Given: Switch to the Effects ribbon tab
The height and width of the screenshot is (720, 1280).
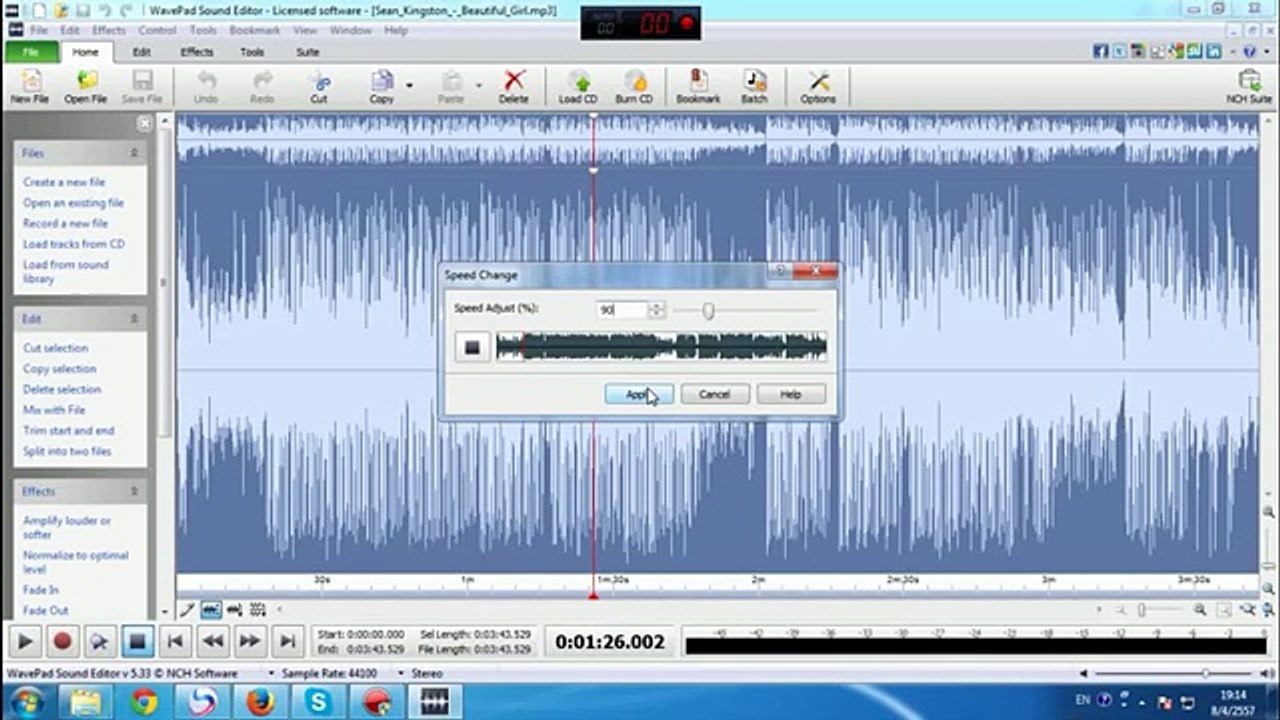Looking at the screenshot, I should click(197, 52).
